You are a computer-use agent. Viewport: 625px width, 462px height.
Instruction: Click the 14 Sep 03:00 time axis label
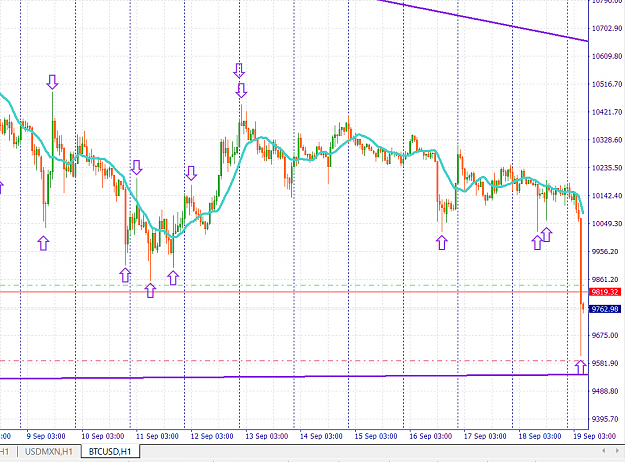(321, 436)
